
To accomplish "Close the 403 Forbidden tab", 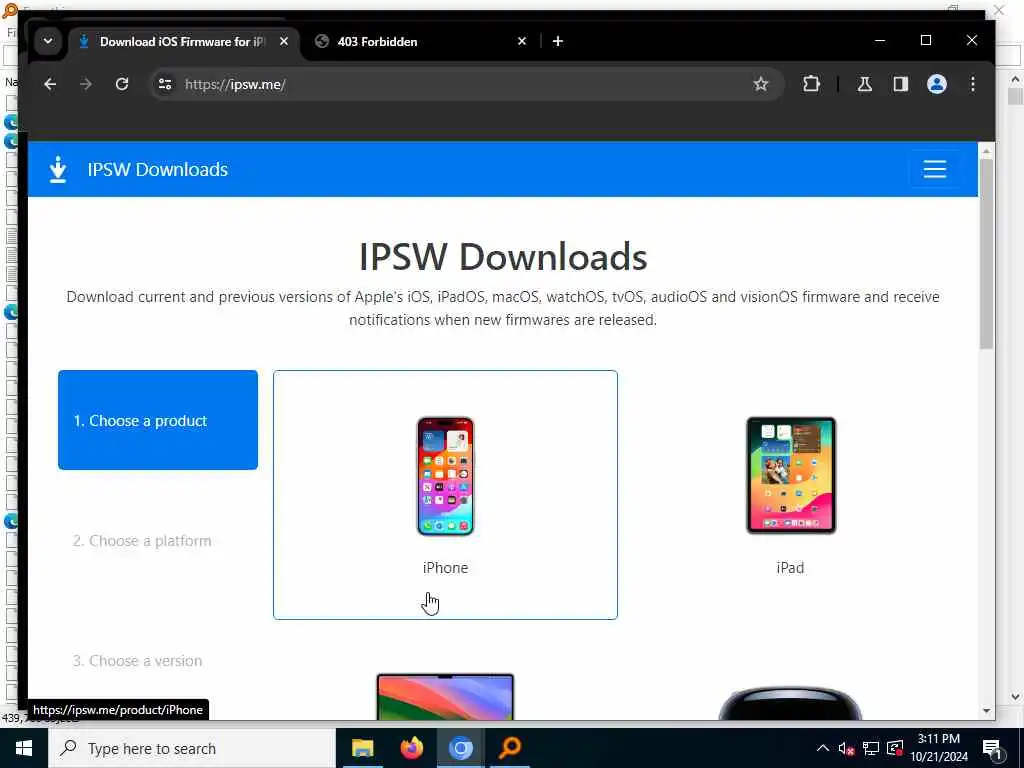I will click(522, 41).
